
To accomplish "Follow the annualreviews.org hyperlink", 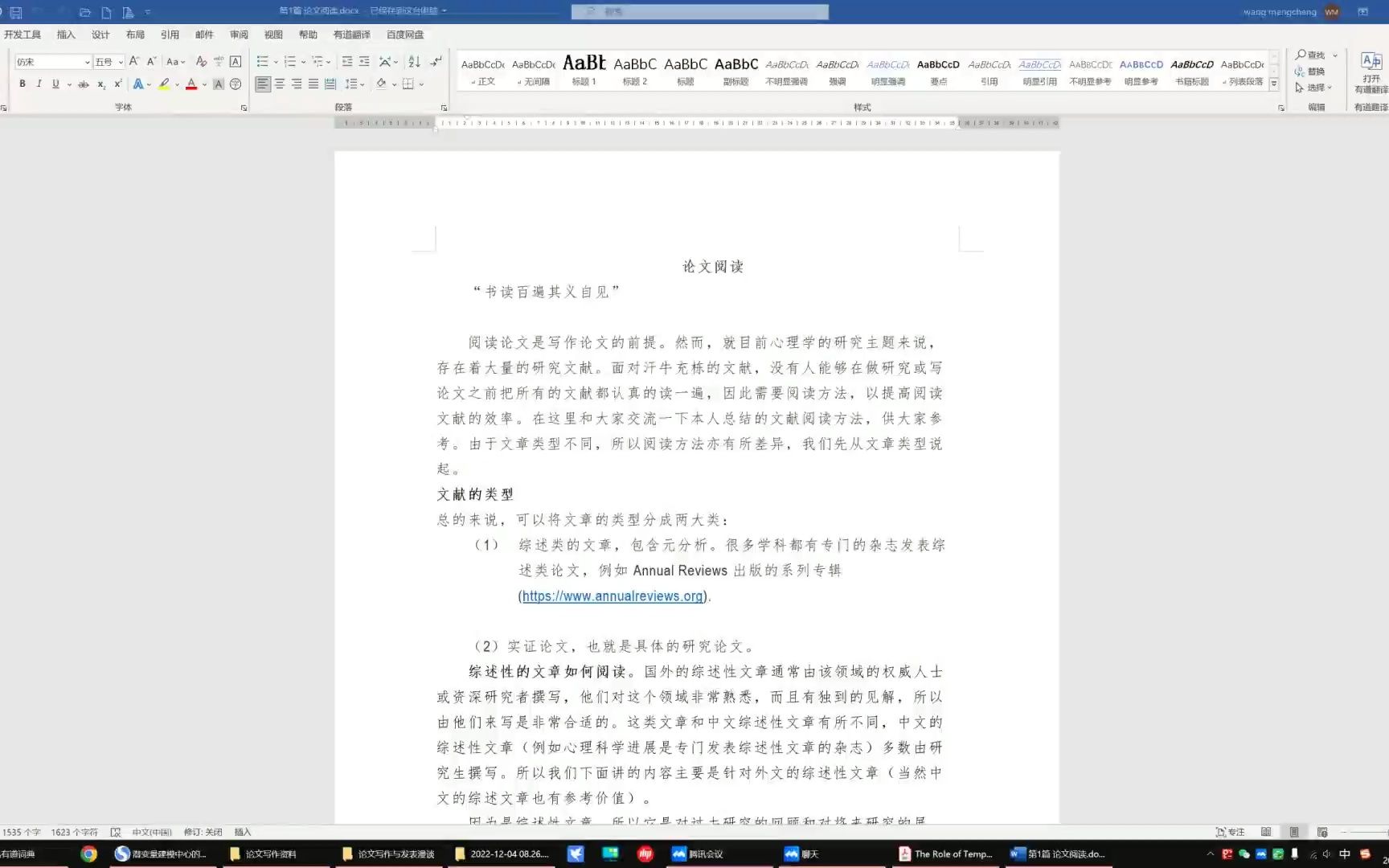I will [613, 596].
